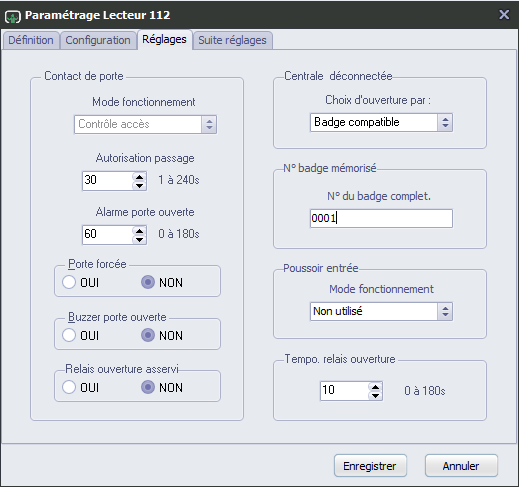Increase Autorisation passage value with up arrow
Screen dimensions: 519x487
click(139, 177)
